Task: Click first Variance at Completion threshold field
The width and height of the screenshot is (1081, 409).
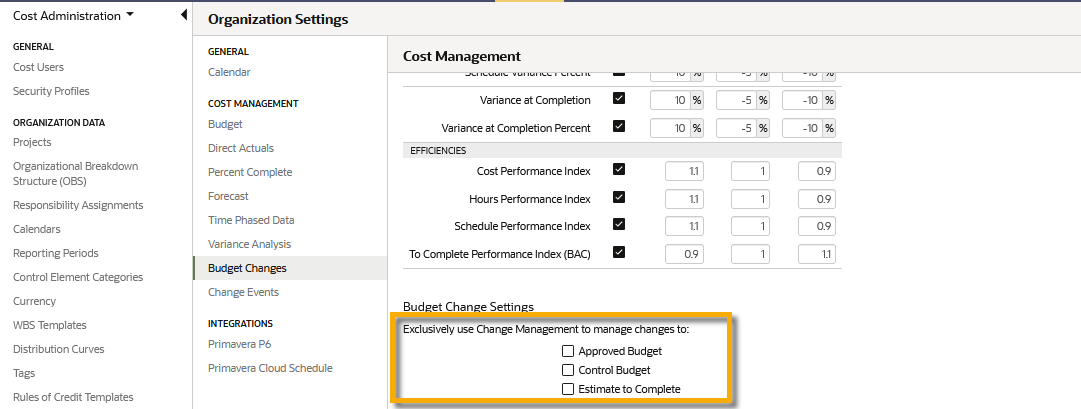Action: [669, 100]
